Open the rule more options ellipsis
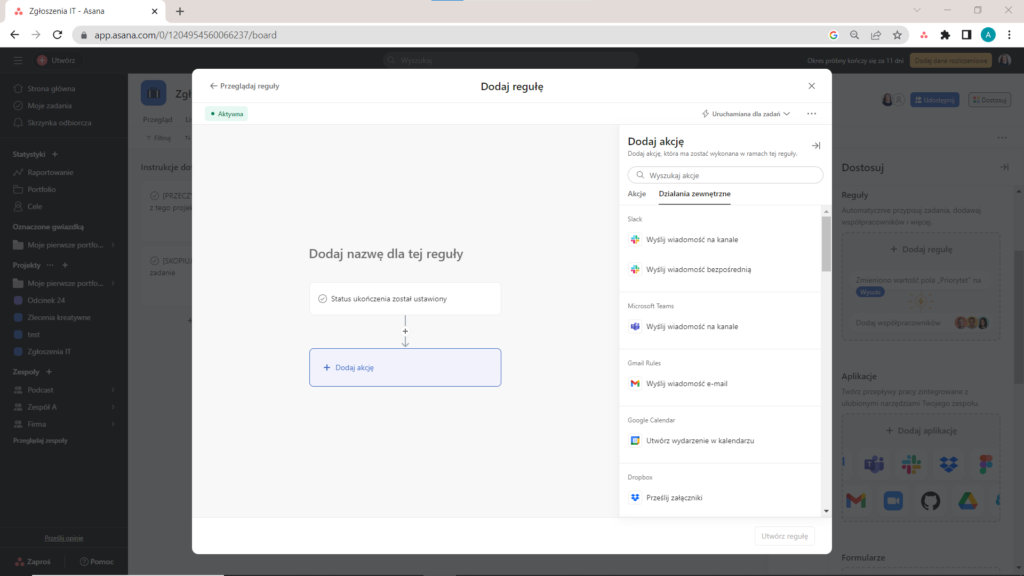Image resolution: width=1024 pixels, height=576 pixels. tap(811, 114)
